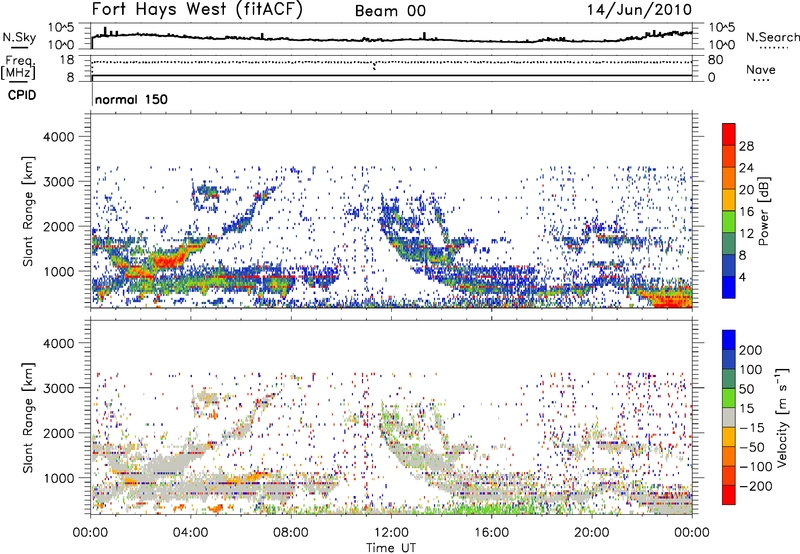Image resolution: width=800 pixels, height=554 pixels.
Task: Click '3000' tick on velocity panel axis
Action: (x=59, y=388)
